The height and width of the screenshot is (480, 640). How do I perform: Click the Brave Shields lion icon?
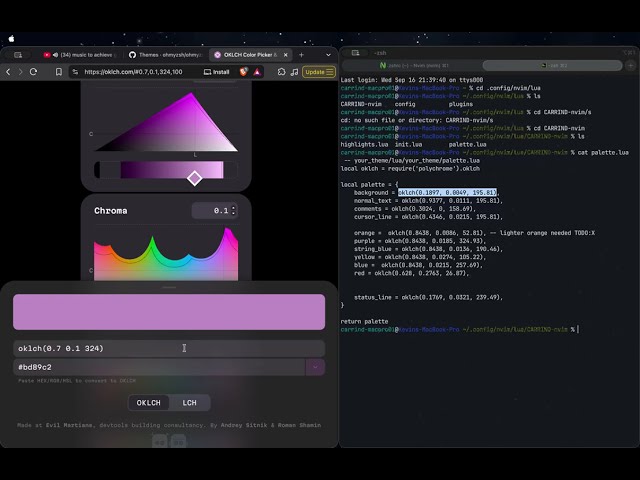coord(244,72)
